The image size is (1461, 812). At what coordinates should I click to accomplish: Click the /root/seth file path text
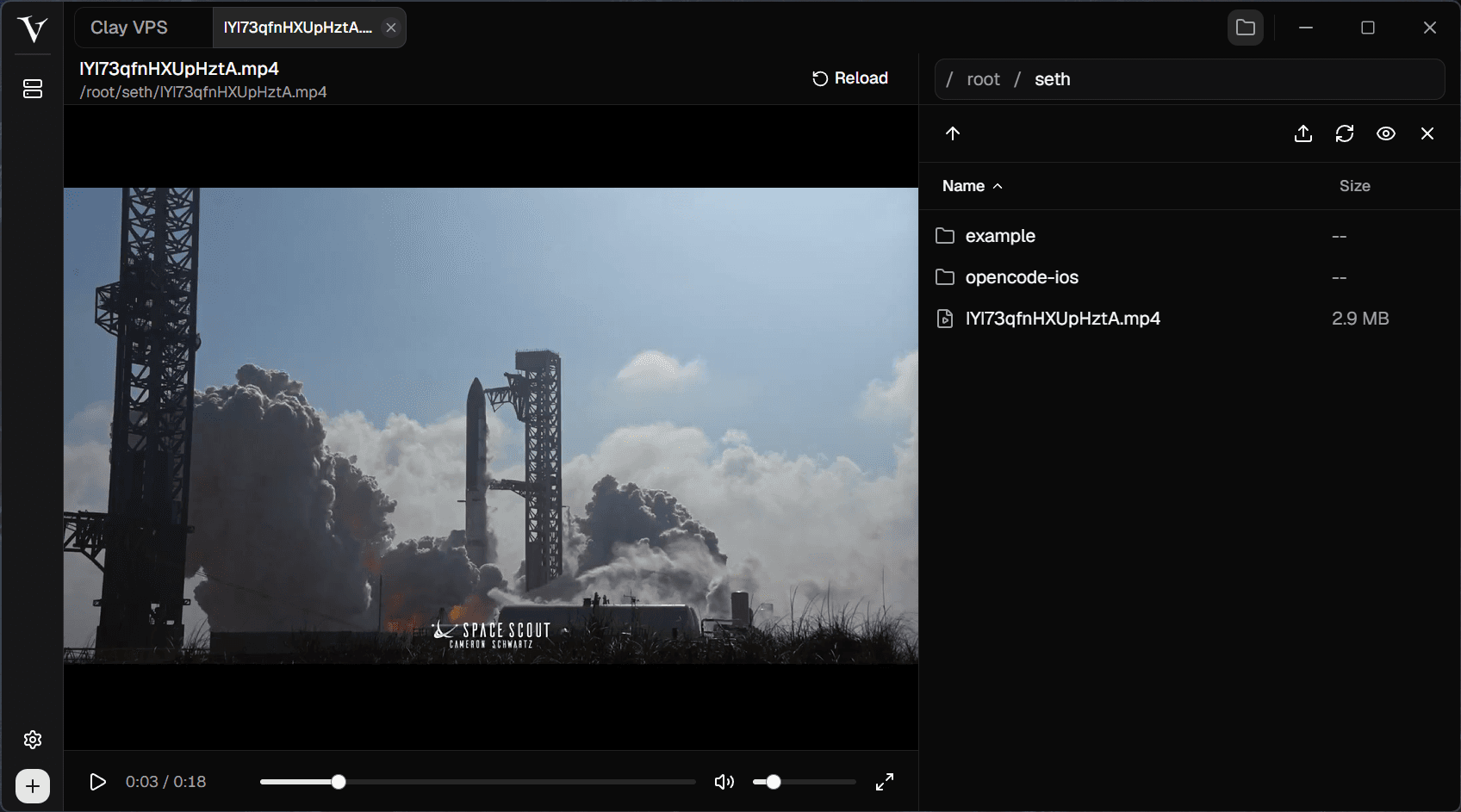pyautogui.click(x=203, y=92)
